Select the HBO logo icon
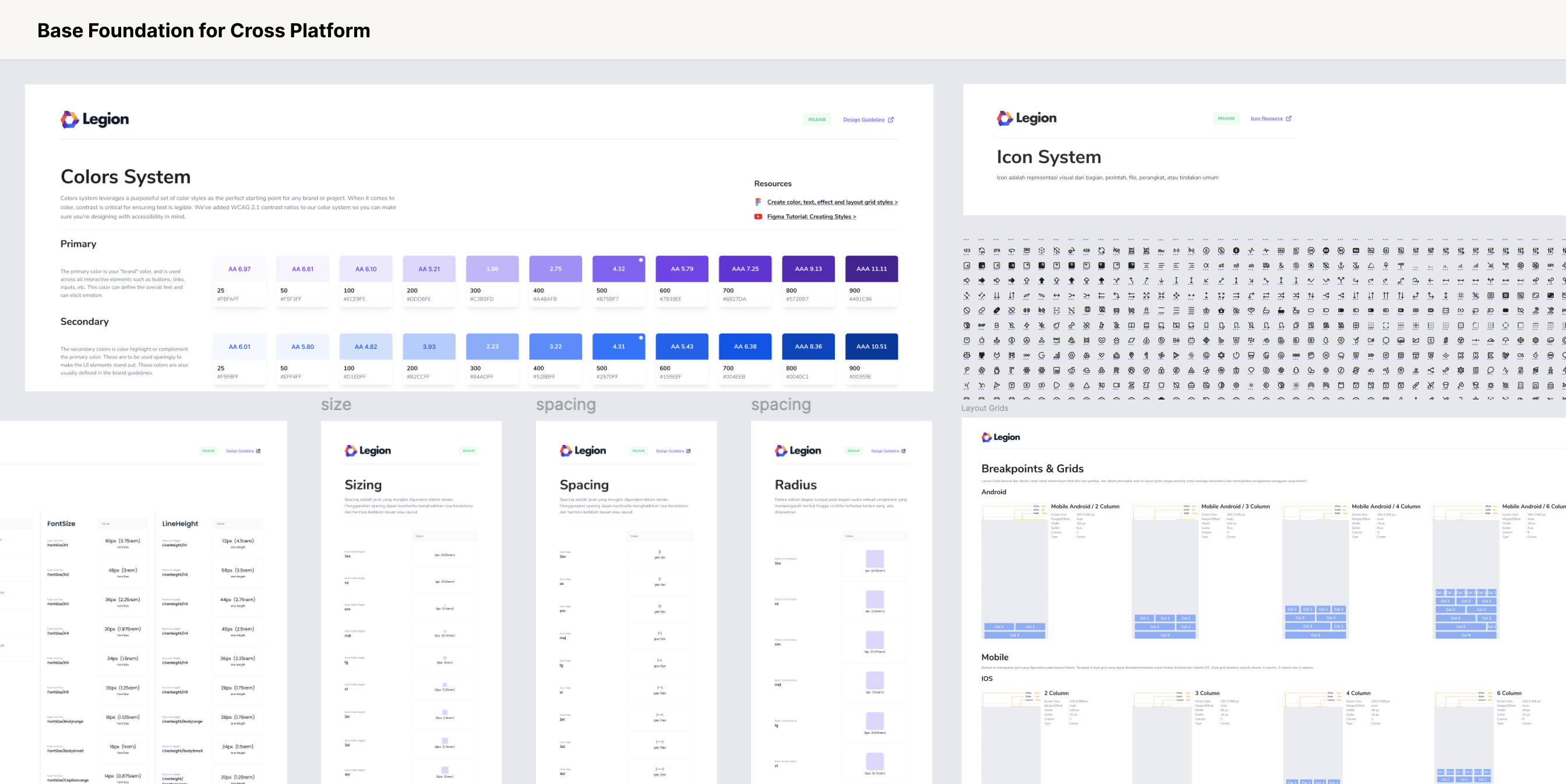Viewport: 1566px width, 784px height. tap(1296, 355)
